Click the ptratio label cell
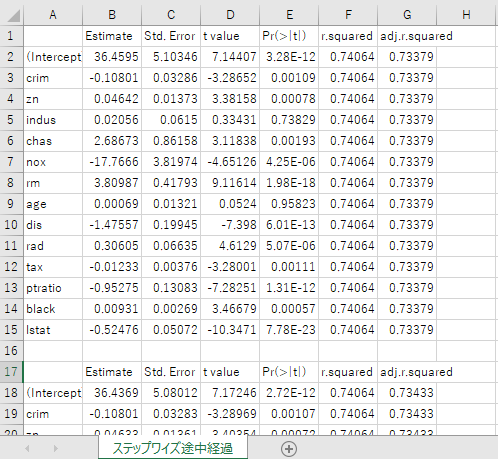Screen dimensions: 498x459 click(x=53, y=288)
